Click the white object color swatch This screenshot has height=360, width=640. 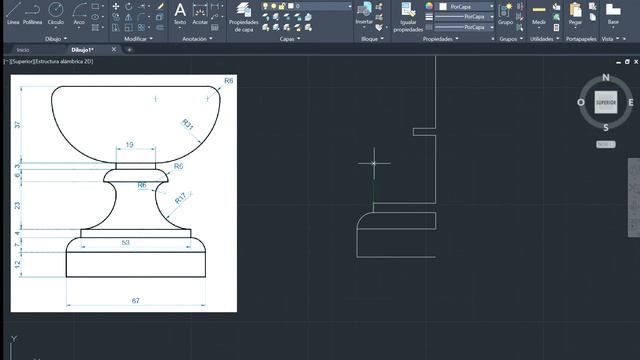[443, 7]
